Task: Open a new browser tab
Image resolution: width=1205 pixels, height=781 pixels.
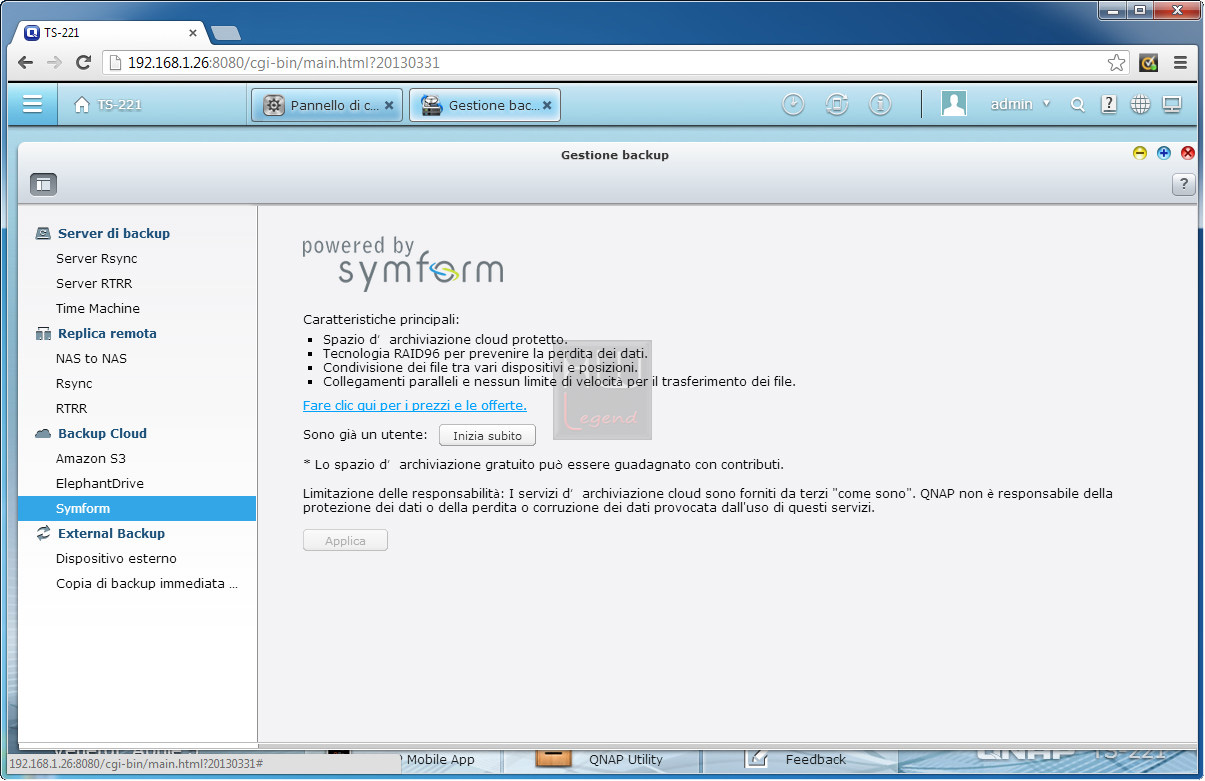Action: coord(226,33)
